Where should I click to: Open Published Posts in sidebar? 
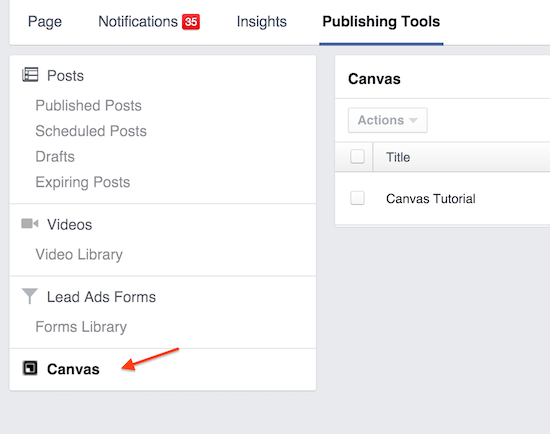coord(88,105)
